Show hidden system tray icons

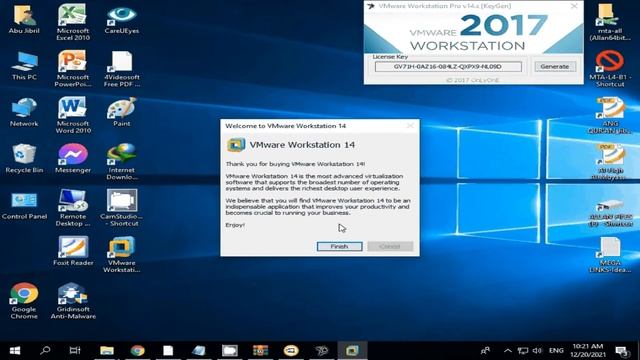tap(507, 351)
